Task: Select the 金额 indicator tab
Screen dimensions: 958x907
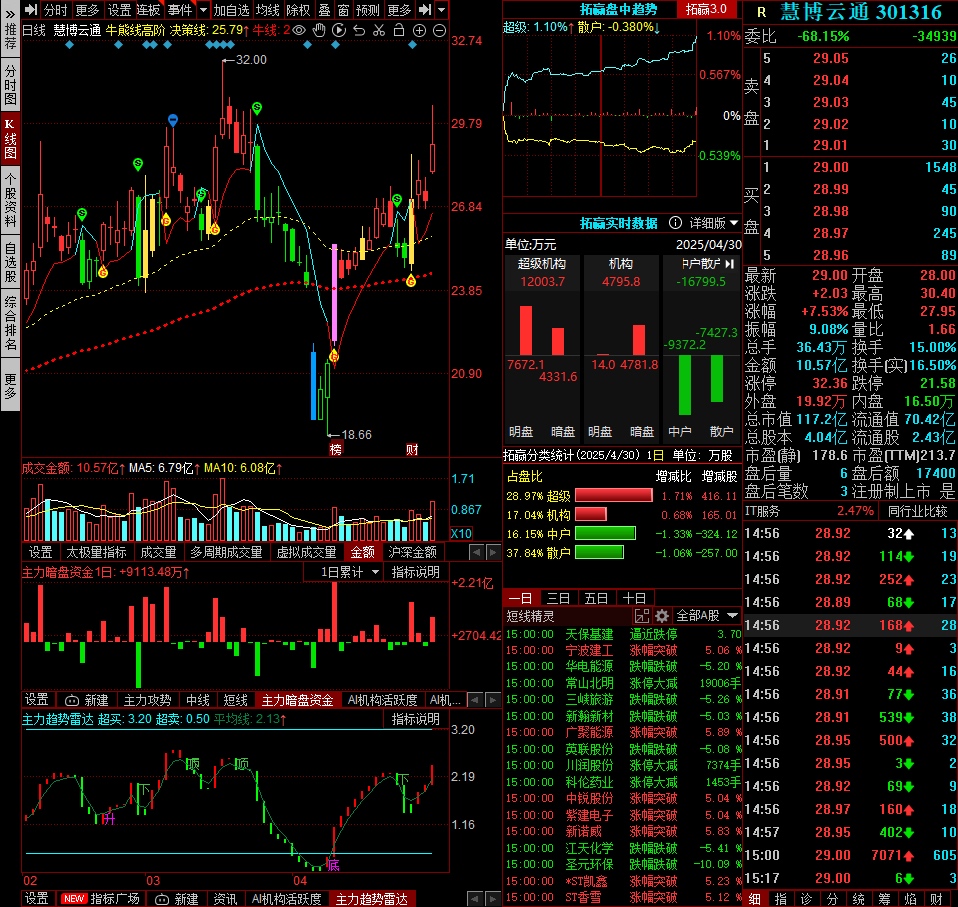Action: coord(362,552)
